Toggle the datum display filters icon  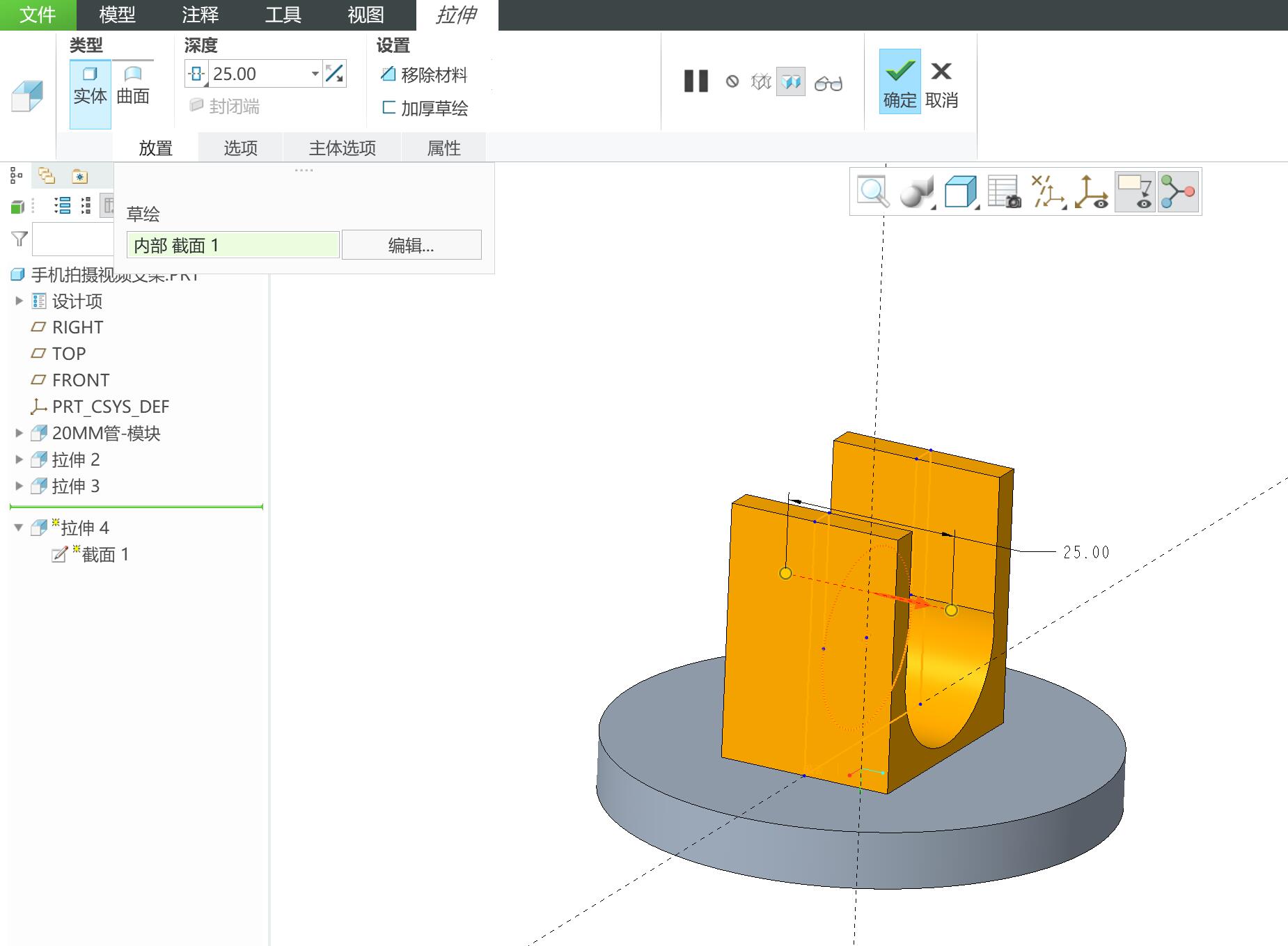point(1049,192)
